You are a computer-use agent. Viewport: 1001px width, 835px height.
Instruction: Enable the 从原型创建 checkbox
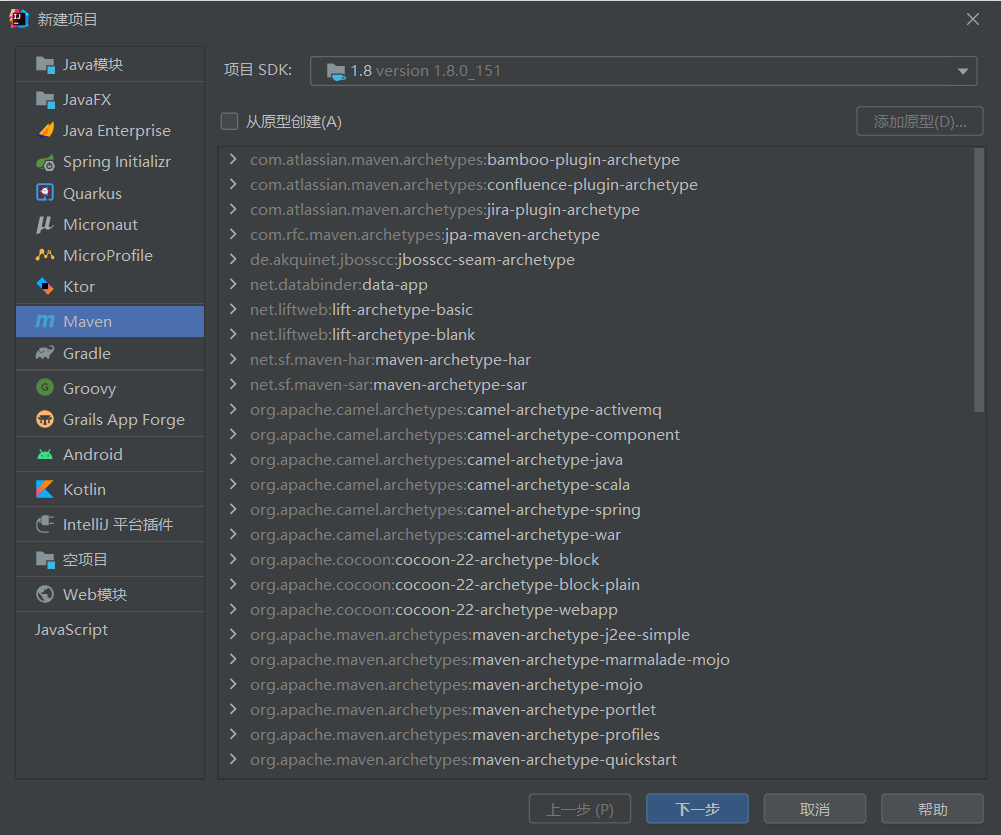click(x=230, y=122)
